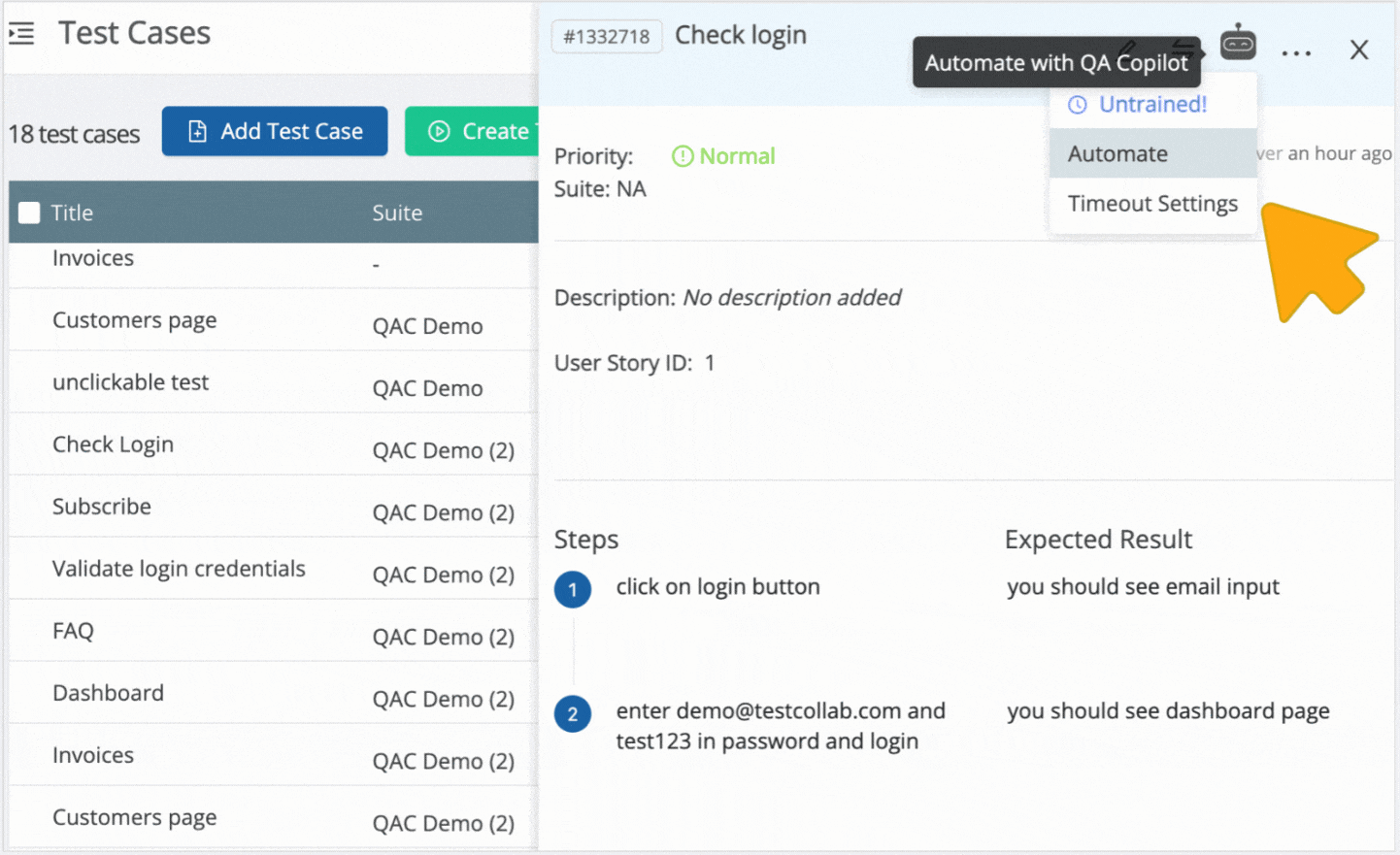1400x855 pixels.
Task: Click the Add Test Case button
Action: (275, 131)
